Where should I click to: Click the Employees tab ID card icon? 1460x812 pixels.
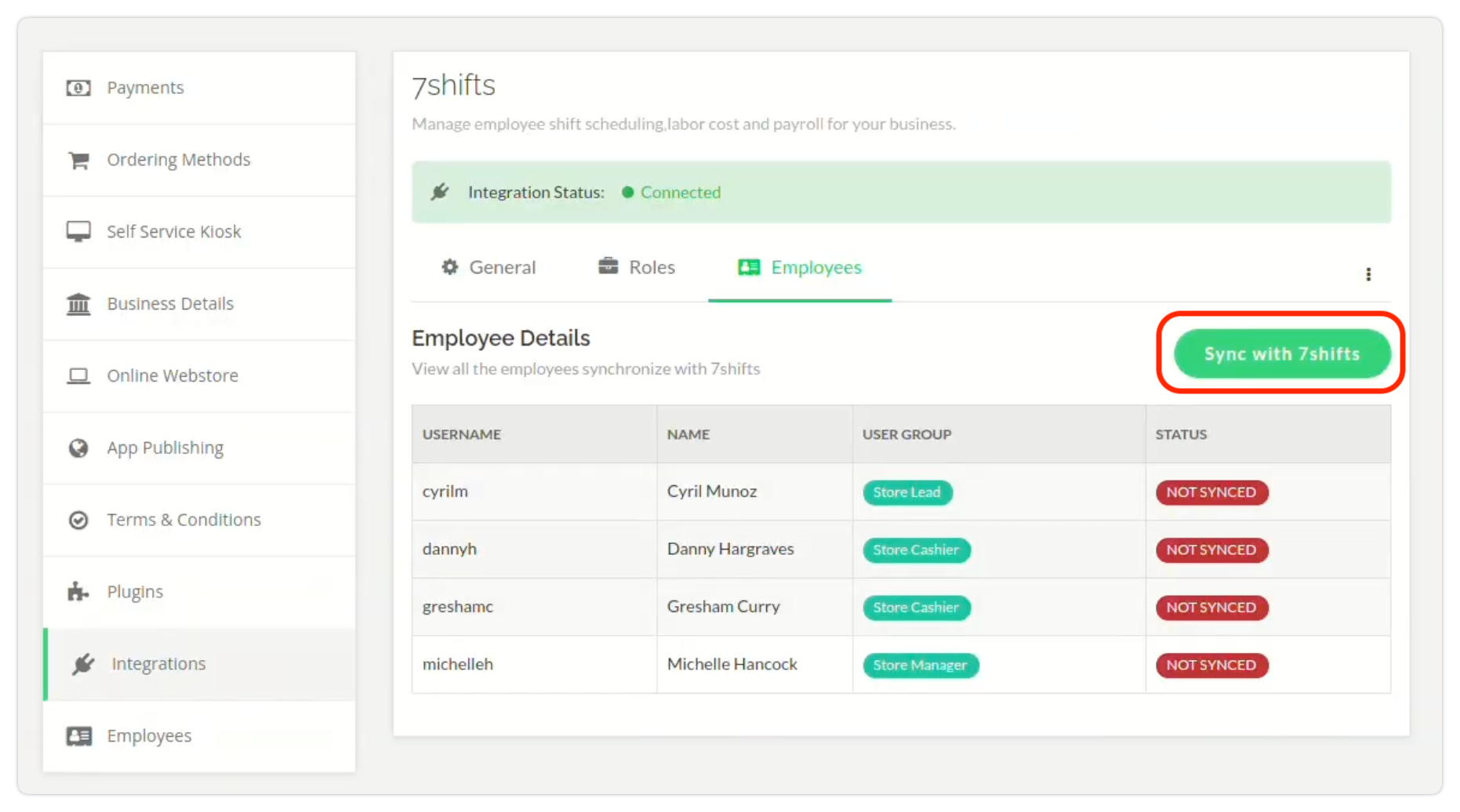[x=749, y=267]
